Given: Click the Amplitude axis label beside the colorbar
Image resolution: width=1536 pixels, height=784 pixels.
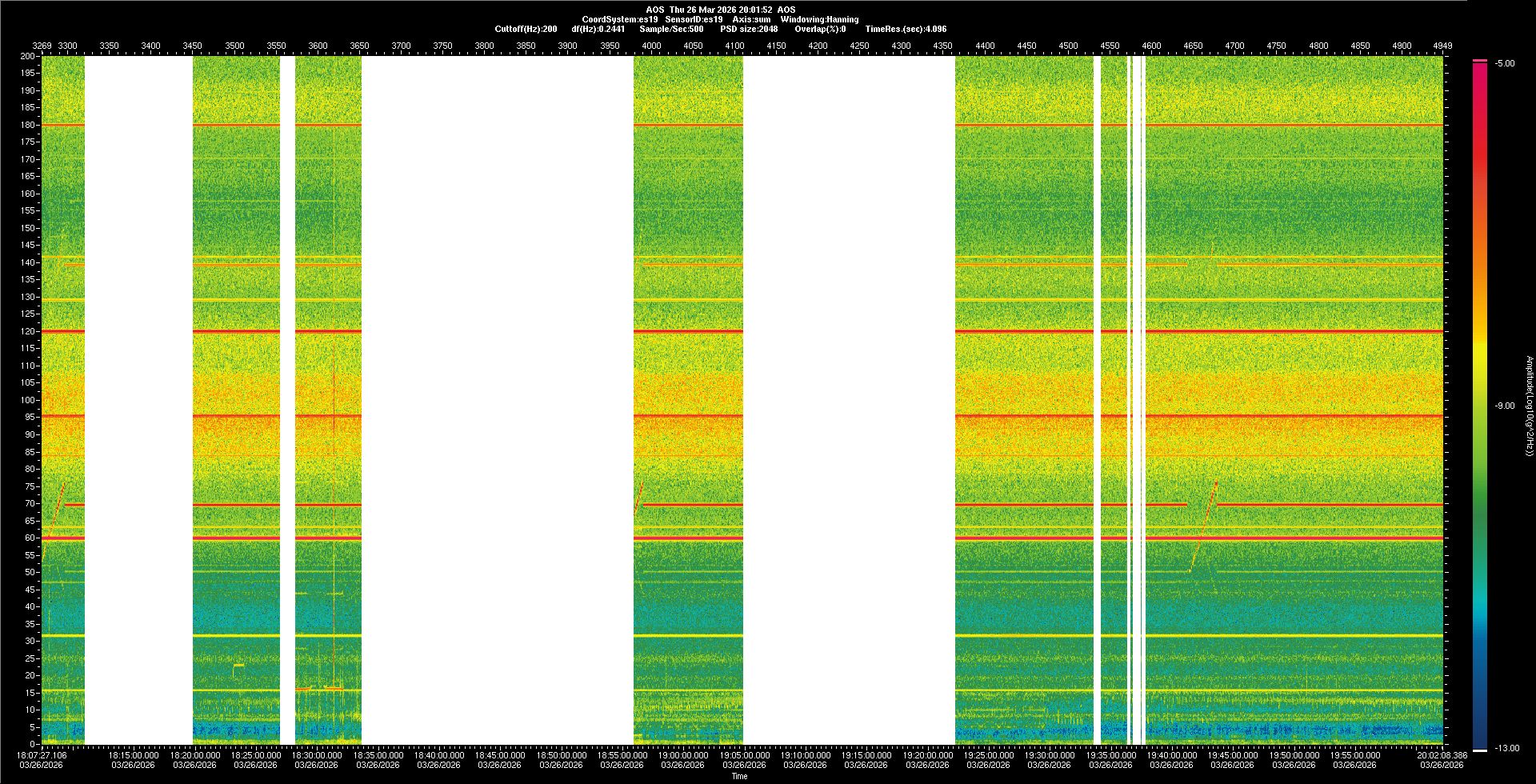Looking at the screenshot, I should pos(1529,406).
